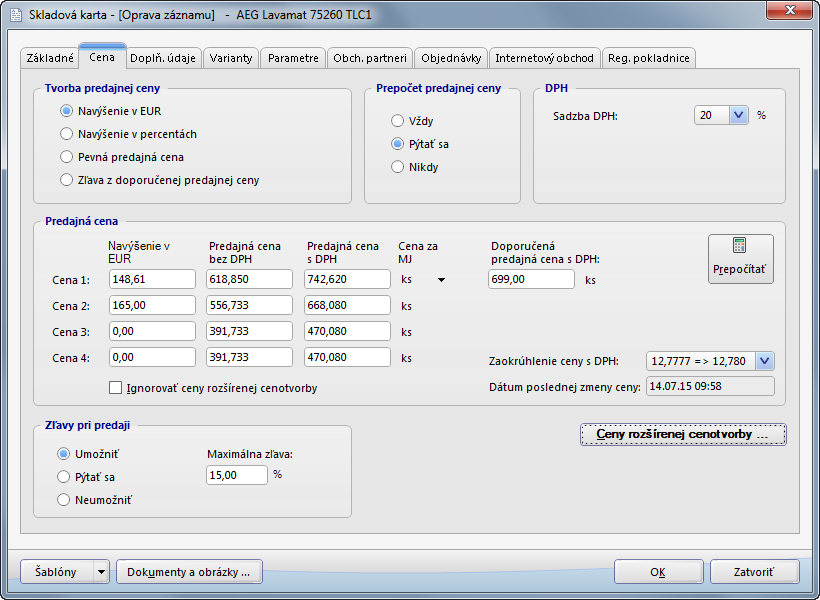Open the Cena tab
Screen dimensions: 820x600
click(x=102, y=56)
